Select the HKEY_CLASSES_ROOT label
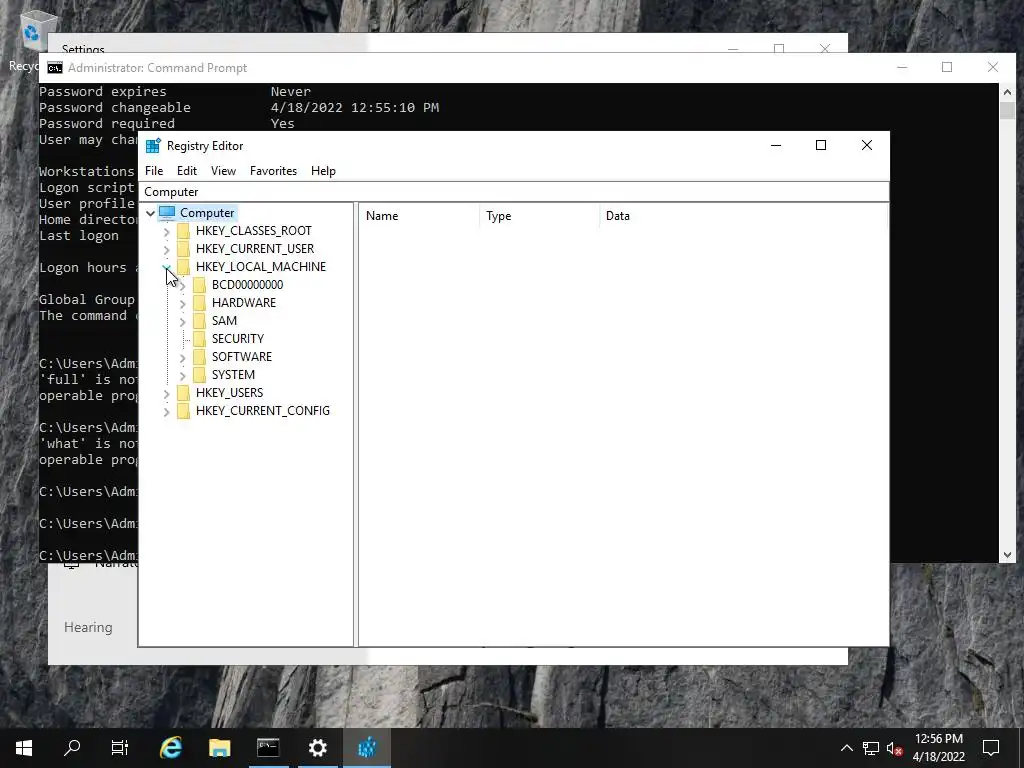 coord(253,231)
